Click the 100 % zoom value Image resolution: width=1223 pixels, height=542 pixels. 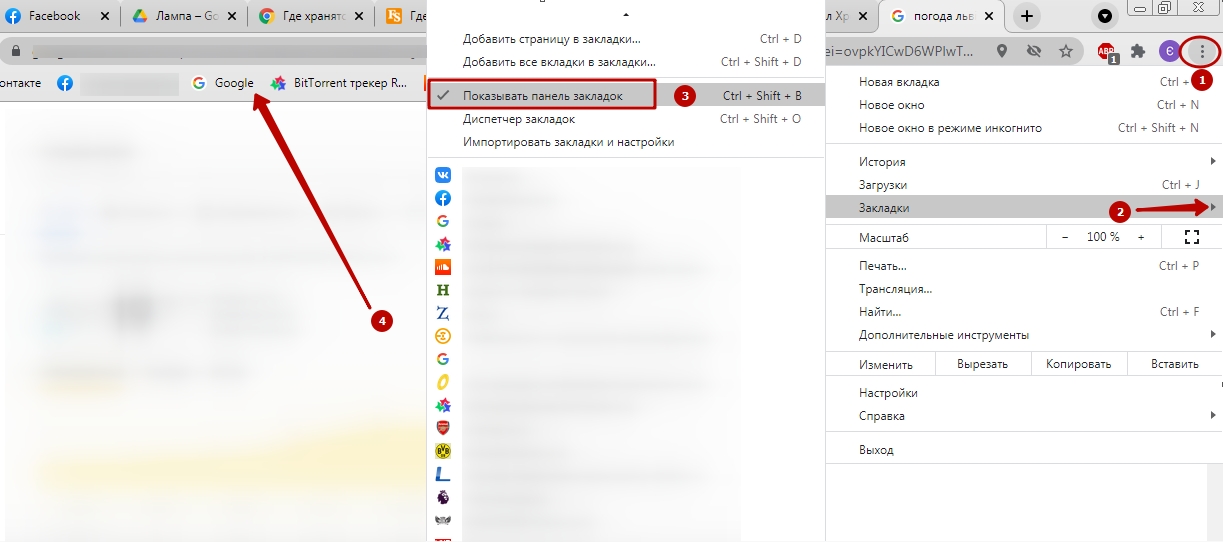pos(1103,237)
